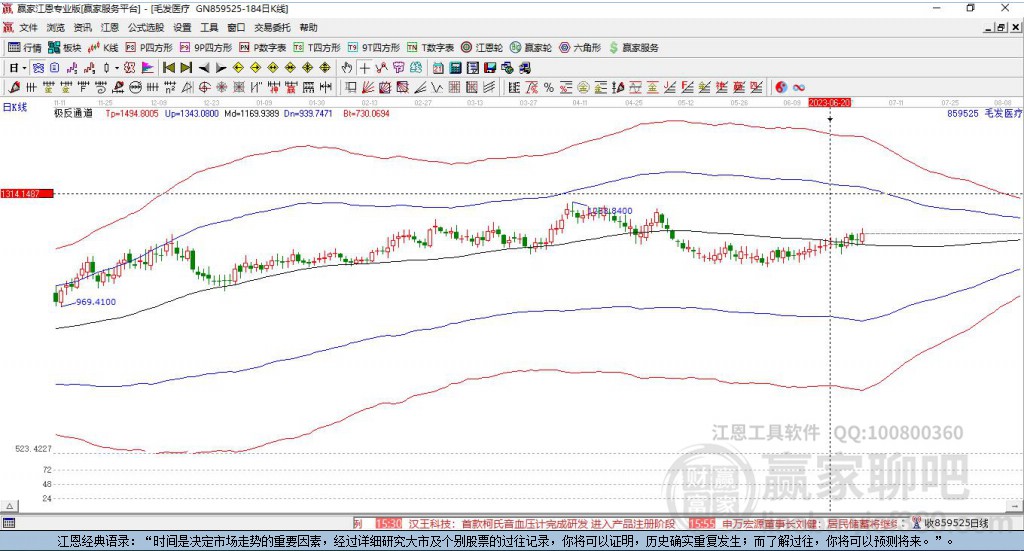Click the 日K线 label
Viewport: 1024px width, 551px height.
15,107
